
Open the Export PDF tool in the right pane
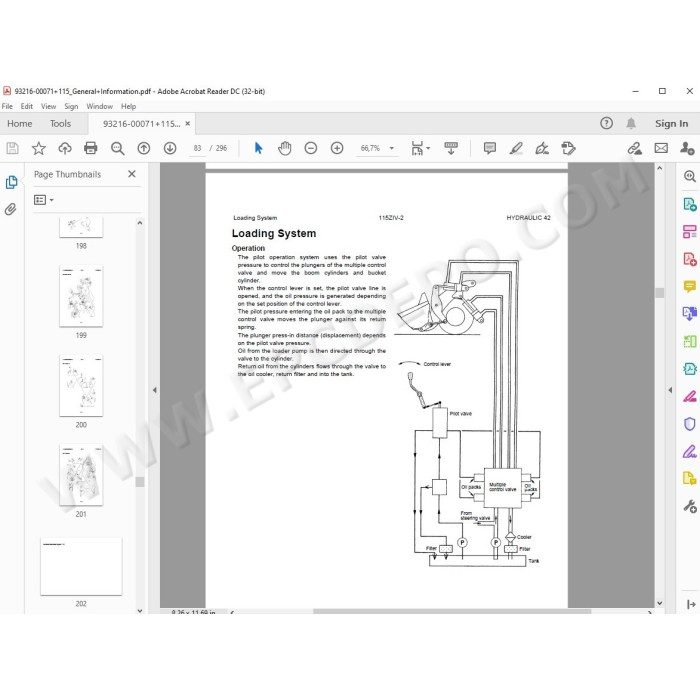[690, 204]
